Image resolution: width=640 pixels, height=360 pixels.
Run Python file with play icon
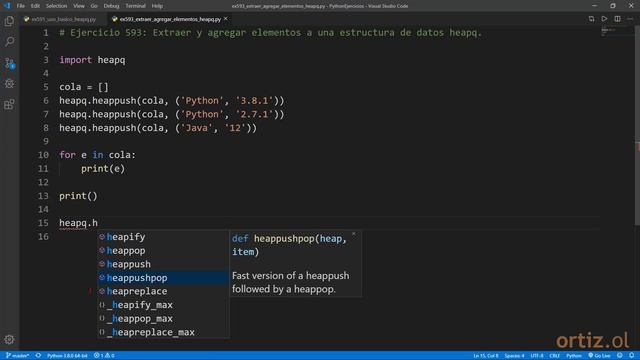604,19
